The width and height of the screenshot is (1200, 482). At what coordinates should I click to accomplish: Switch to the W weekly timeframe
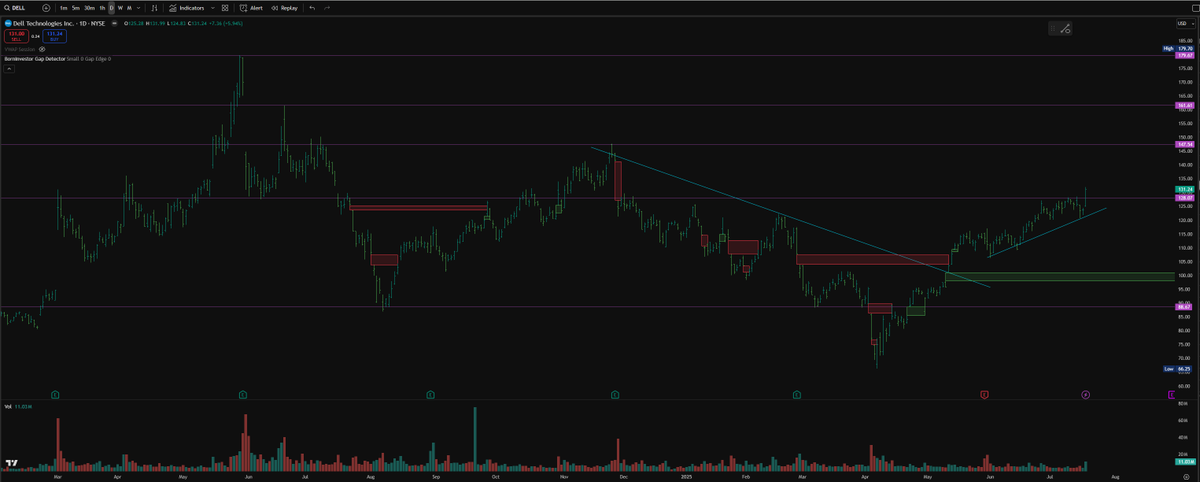click(x=120, y=8)
